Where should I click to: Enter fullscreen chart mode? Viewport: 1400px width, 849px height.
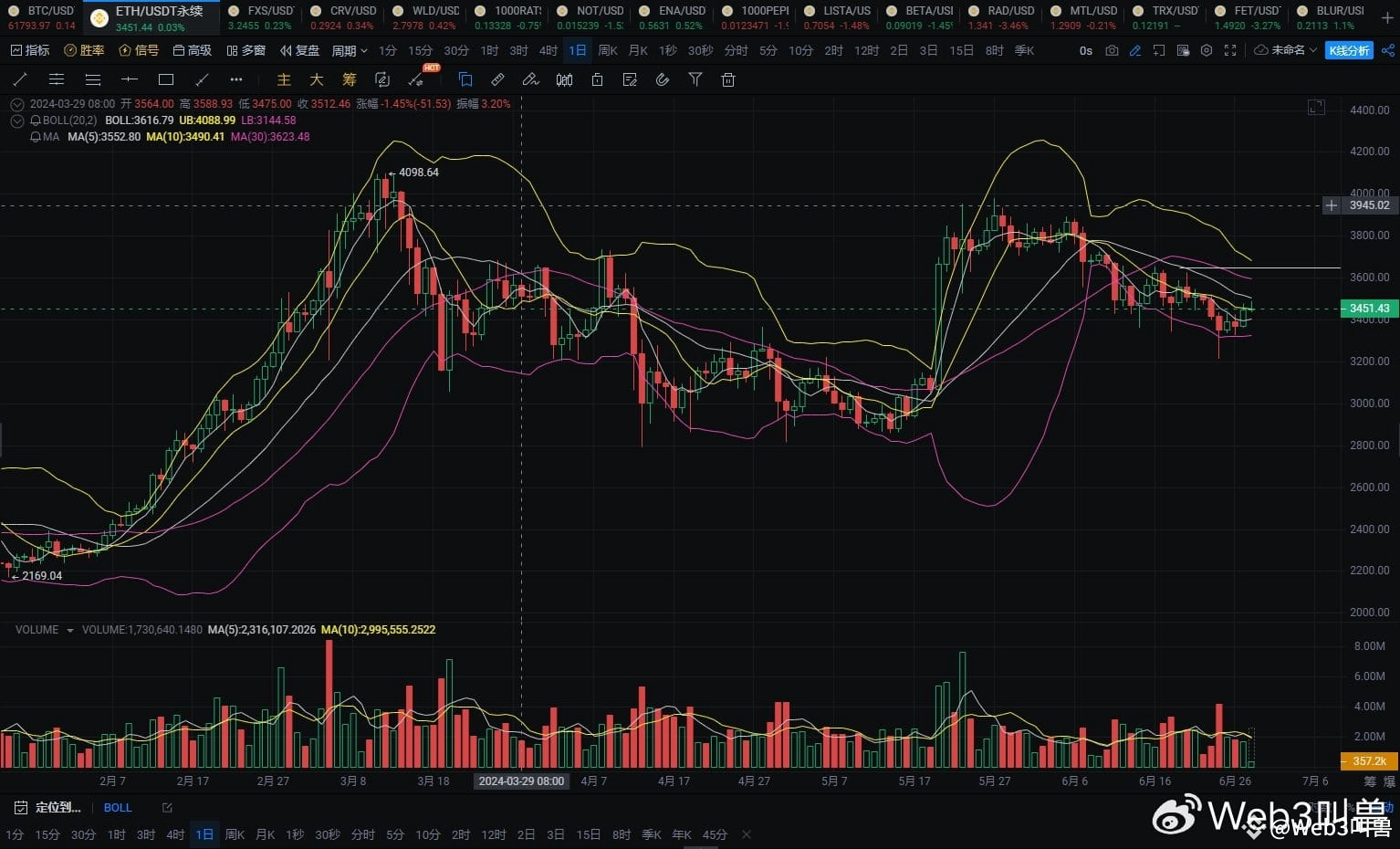point(1230,51)
